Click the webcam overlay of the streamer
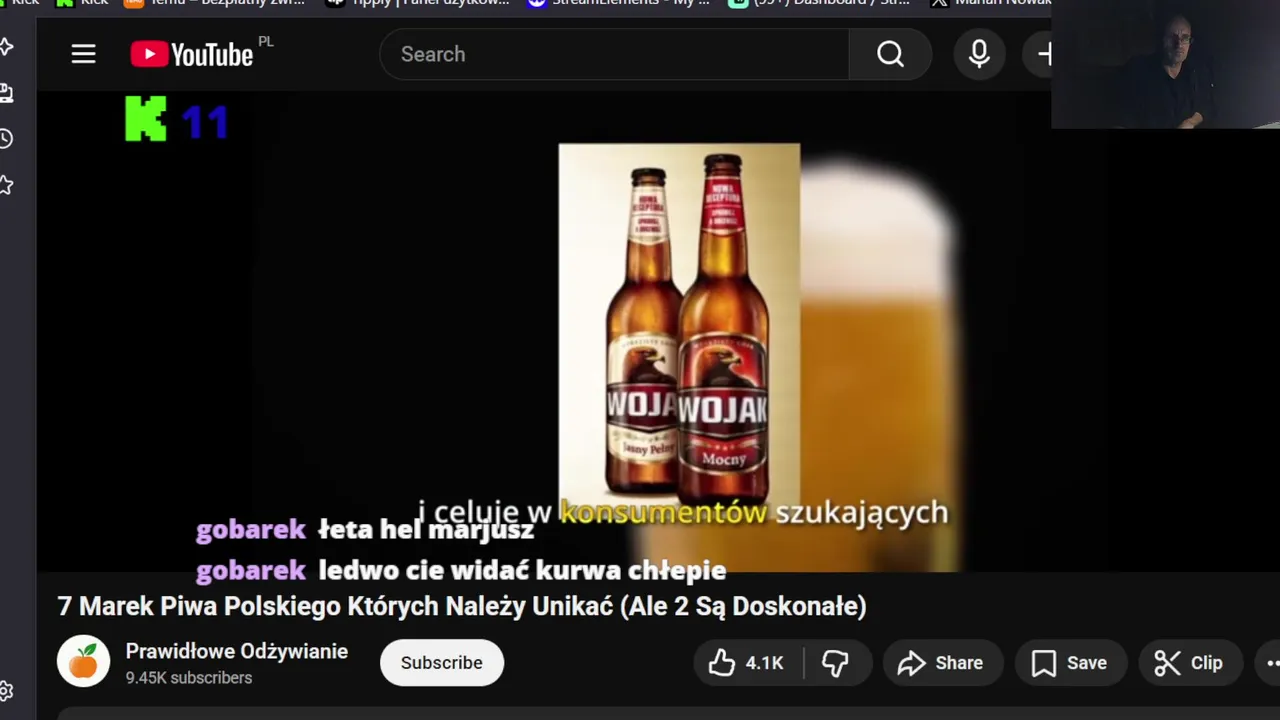Screen dimensions: 1280x720 point(1165,64)
